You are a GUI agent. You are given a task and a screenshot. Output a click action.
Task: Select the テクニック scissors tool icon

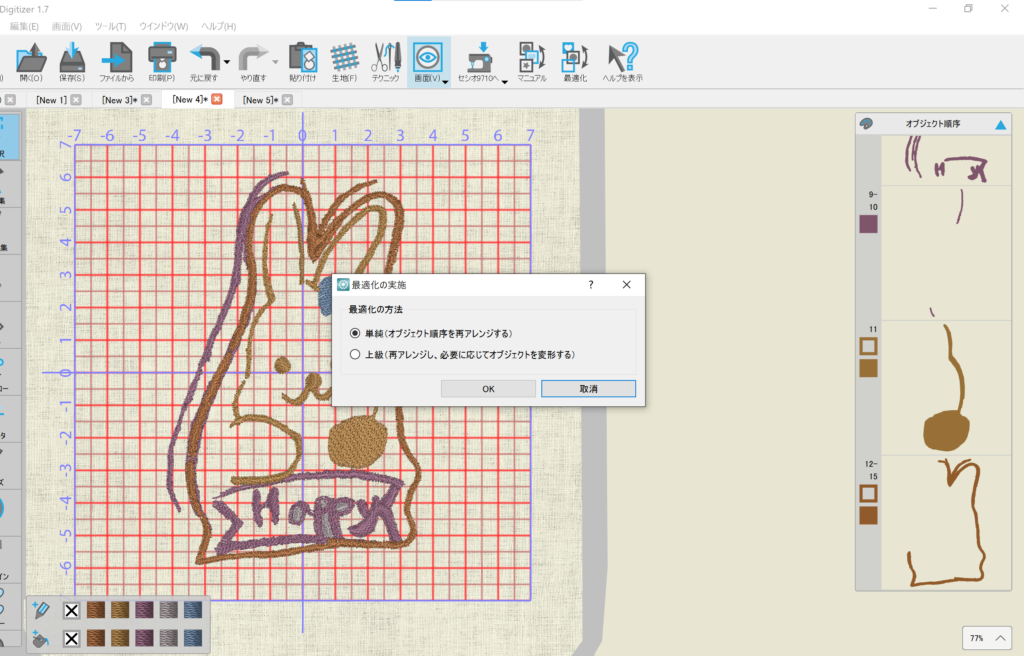(x=385, y=58)
